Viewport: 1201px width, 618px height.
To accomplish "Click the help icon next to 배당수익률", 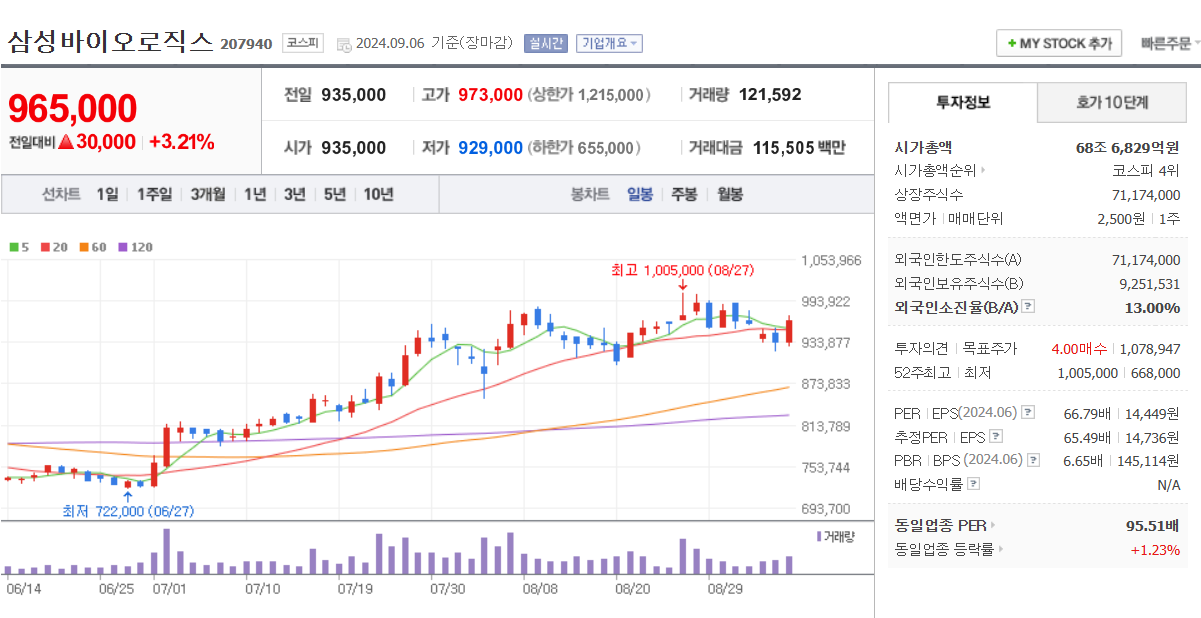I will click(x=974, y=485).
